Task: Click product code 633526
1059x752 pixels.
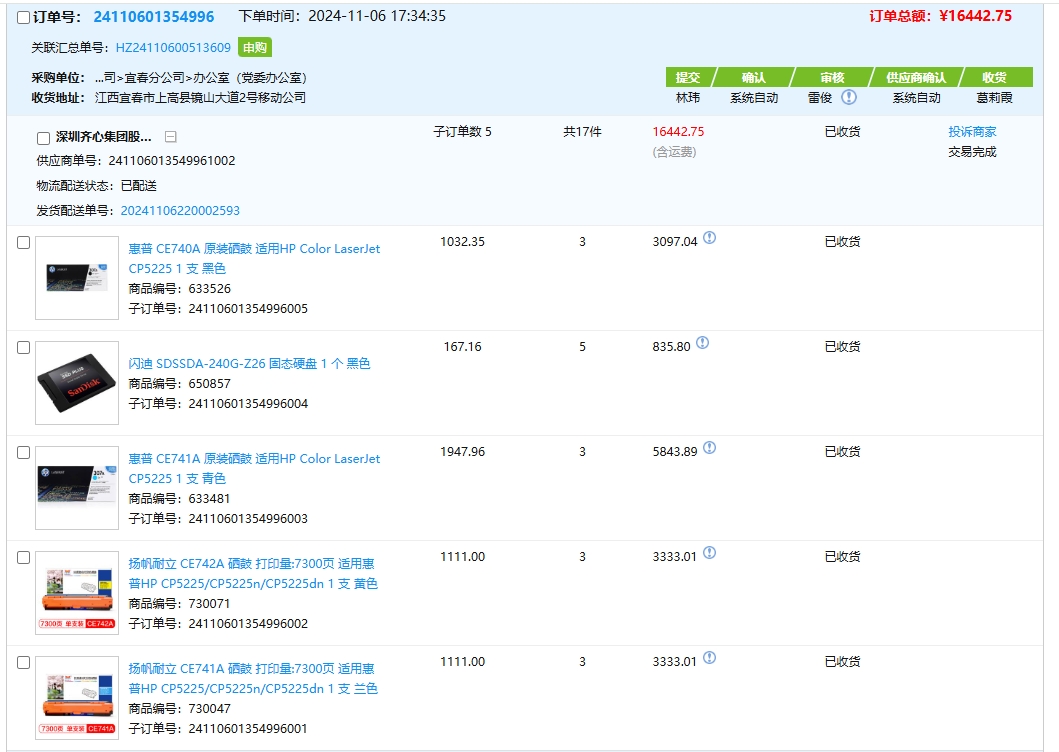Action: (209, 289)
